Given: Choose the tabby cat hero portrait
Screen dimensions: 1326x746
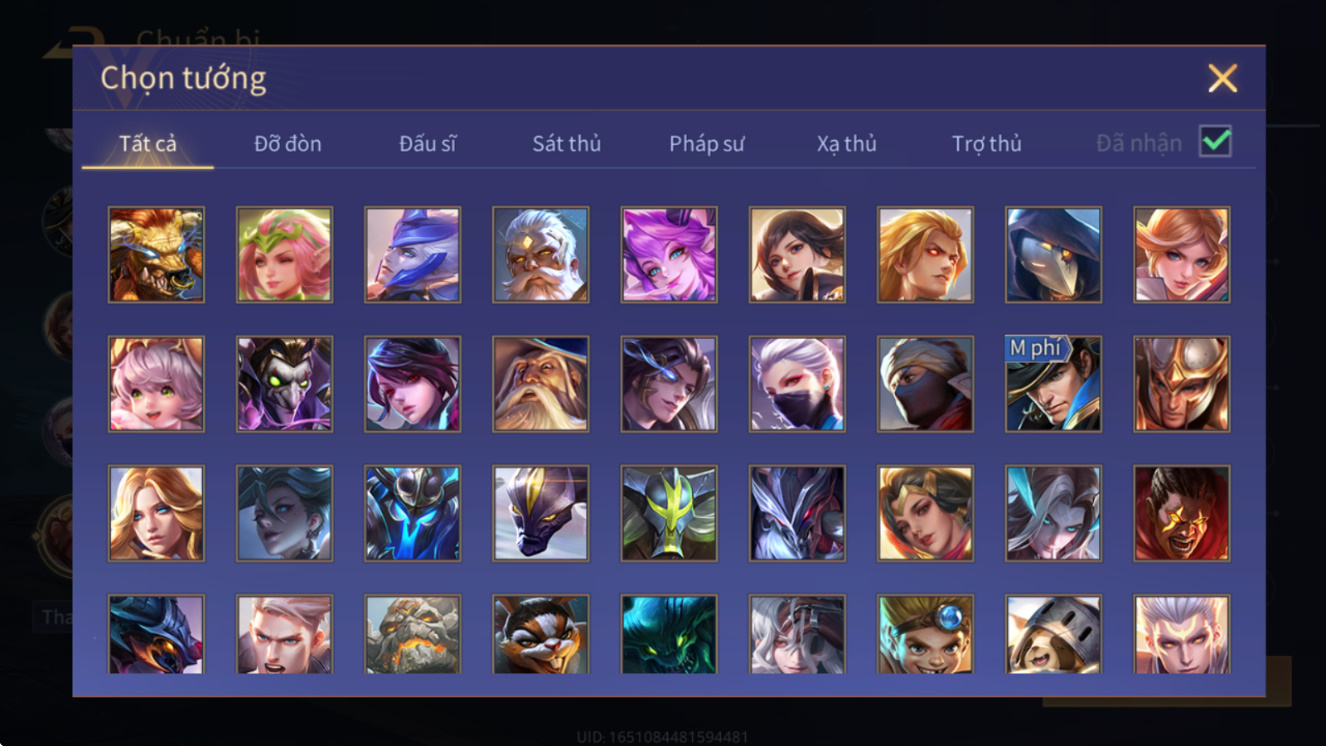Looking at the screenshot, I should (541, 634).
